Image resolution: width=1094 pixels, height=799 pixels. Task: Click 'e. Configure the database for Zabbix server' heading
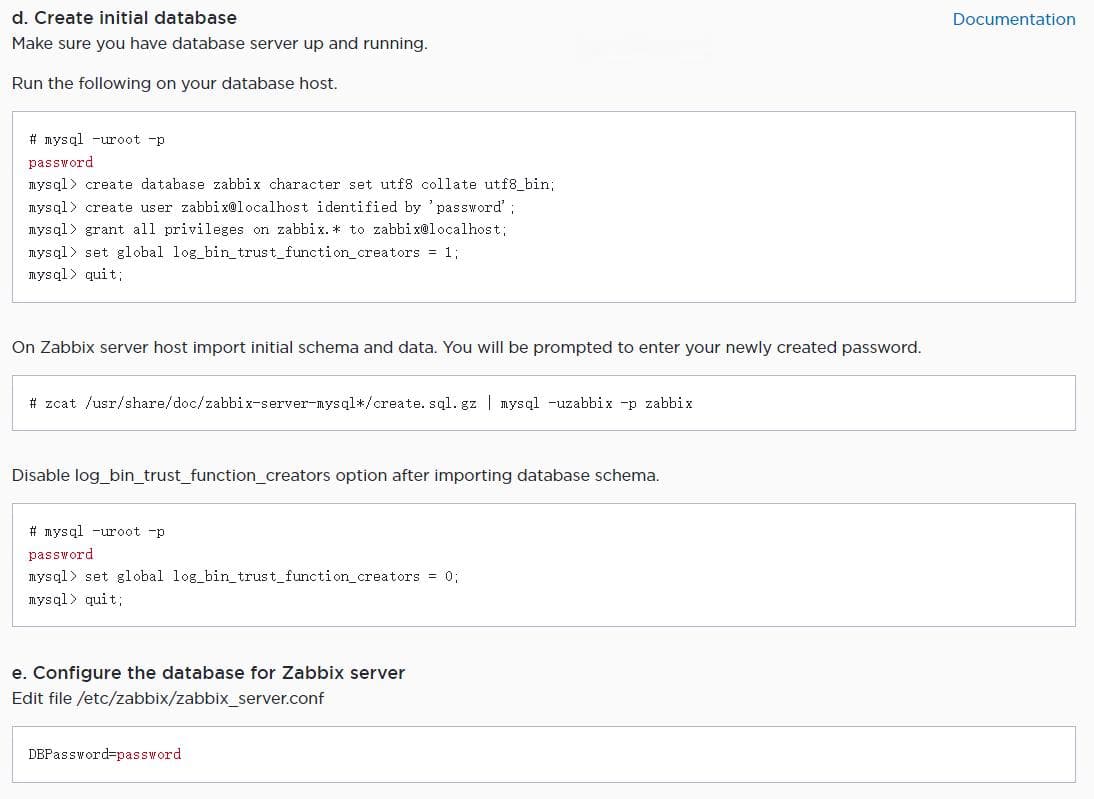point(208,673)
